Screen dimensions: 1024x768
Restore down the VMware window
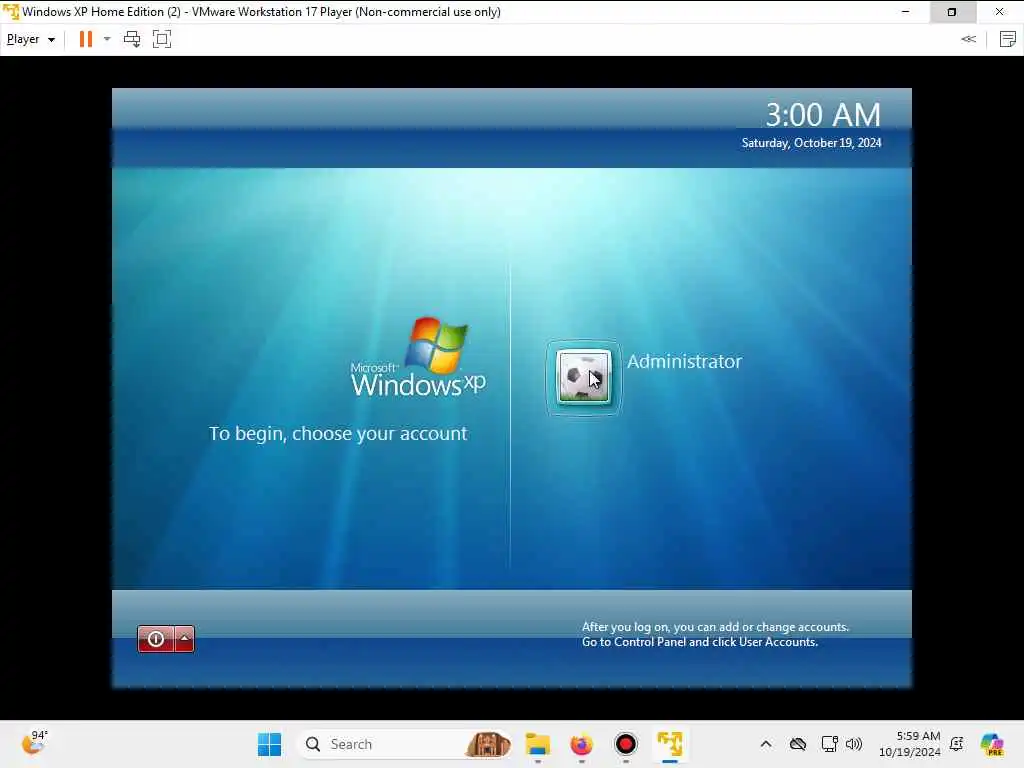(952, 12)
